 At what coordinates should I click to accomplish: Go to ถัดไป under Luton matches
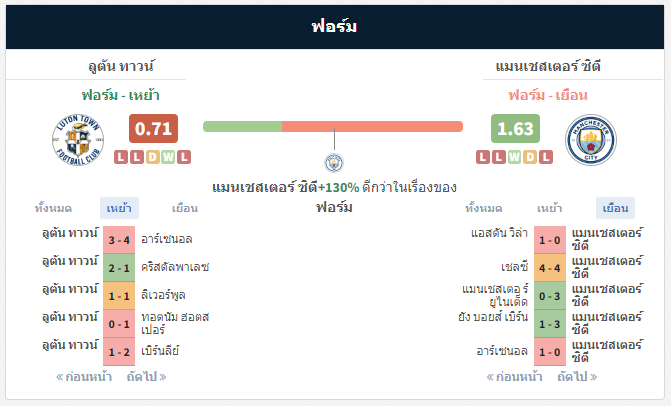tap(146, 376)
